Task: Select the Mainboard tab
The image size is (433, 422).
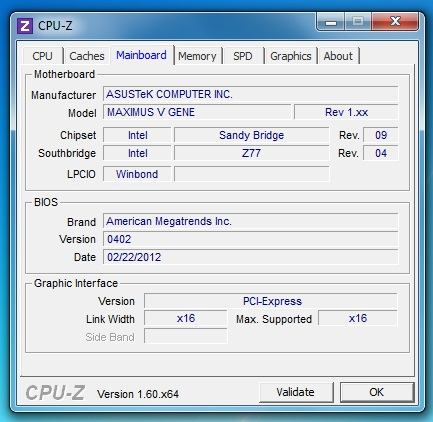Action: [141, 55]
